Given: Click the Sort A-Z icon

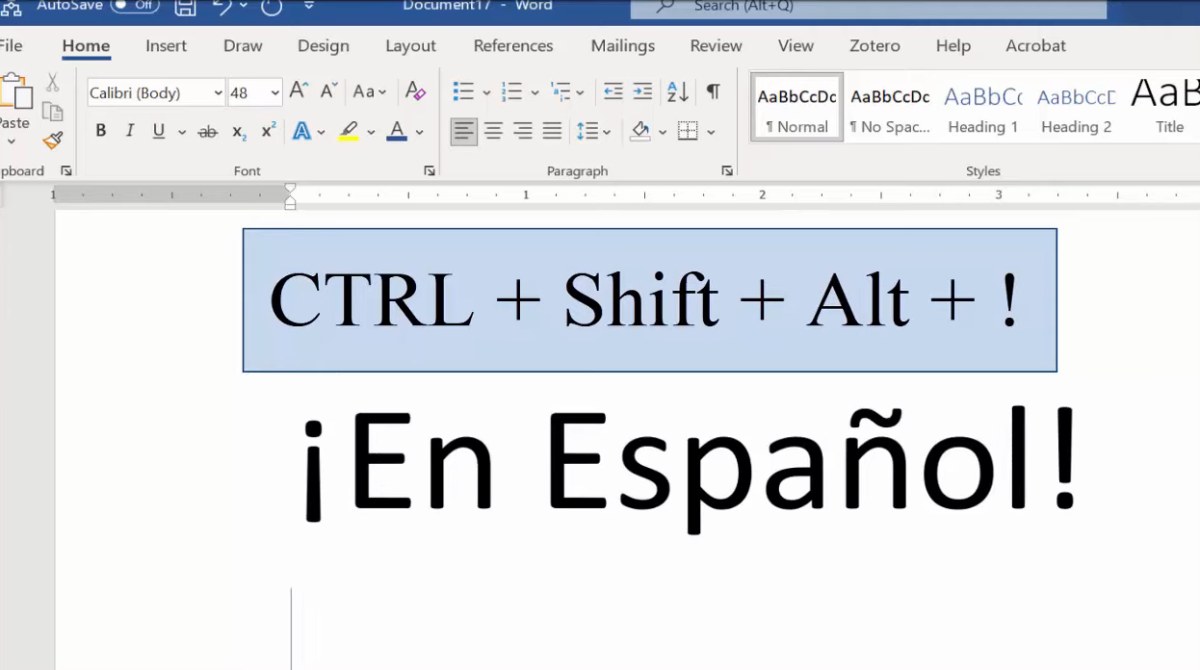Looking at the screenshot, I should 677,92.
